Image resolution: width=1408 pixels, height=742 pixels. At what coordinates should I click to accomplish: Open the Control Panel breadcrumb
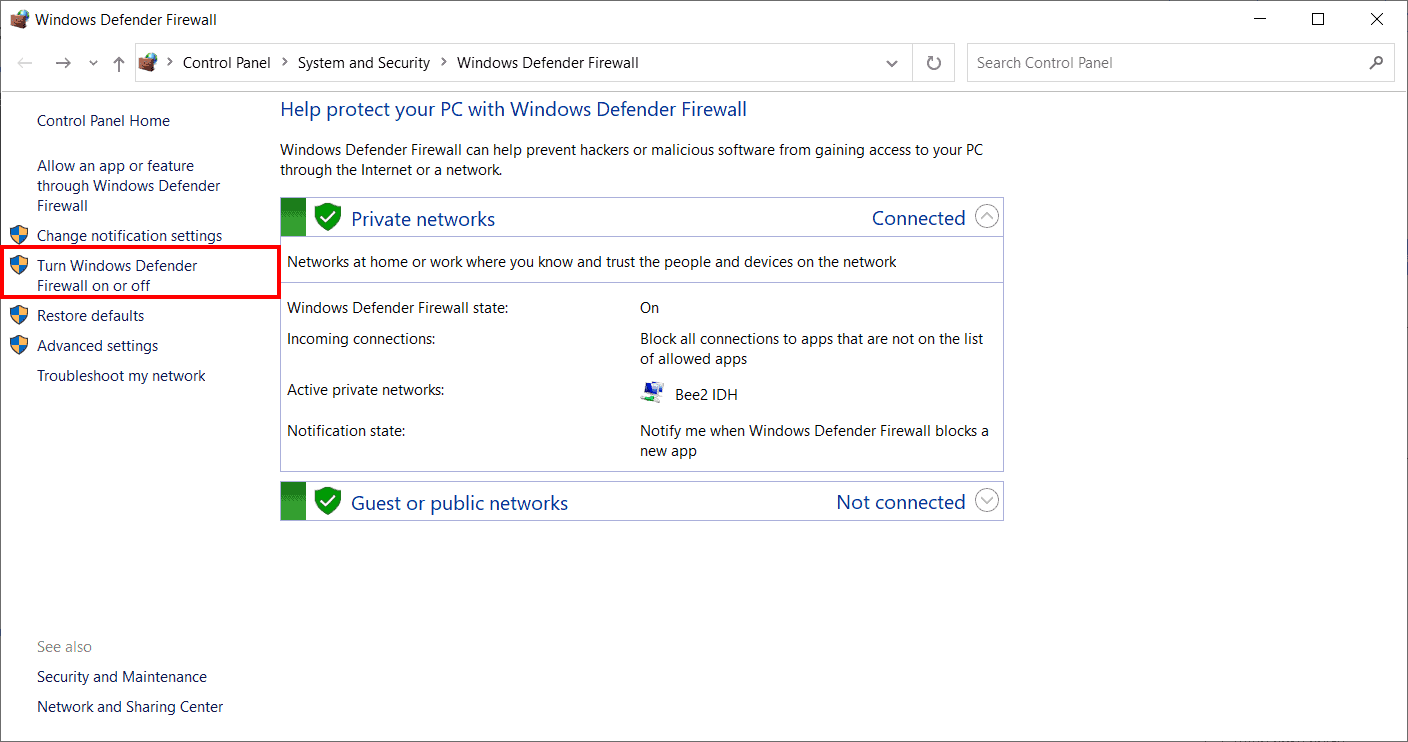click(227, 62)
